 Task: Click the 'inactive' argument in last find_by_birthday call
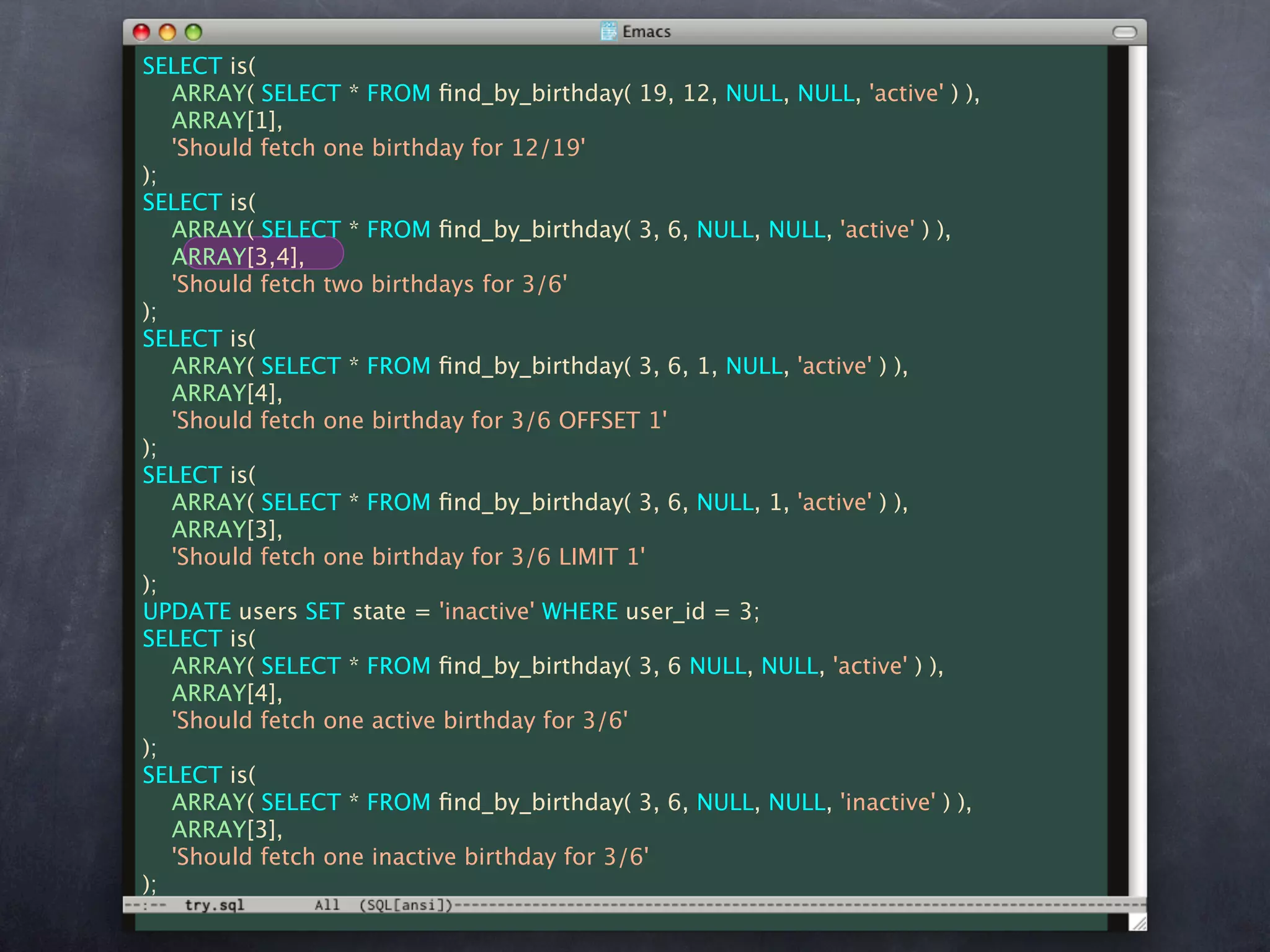coord(889,802)
